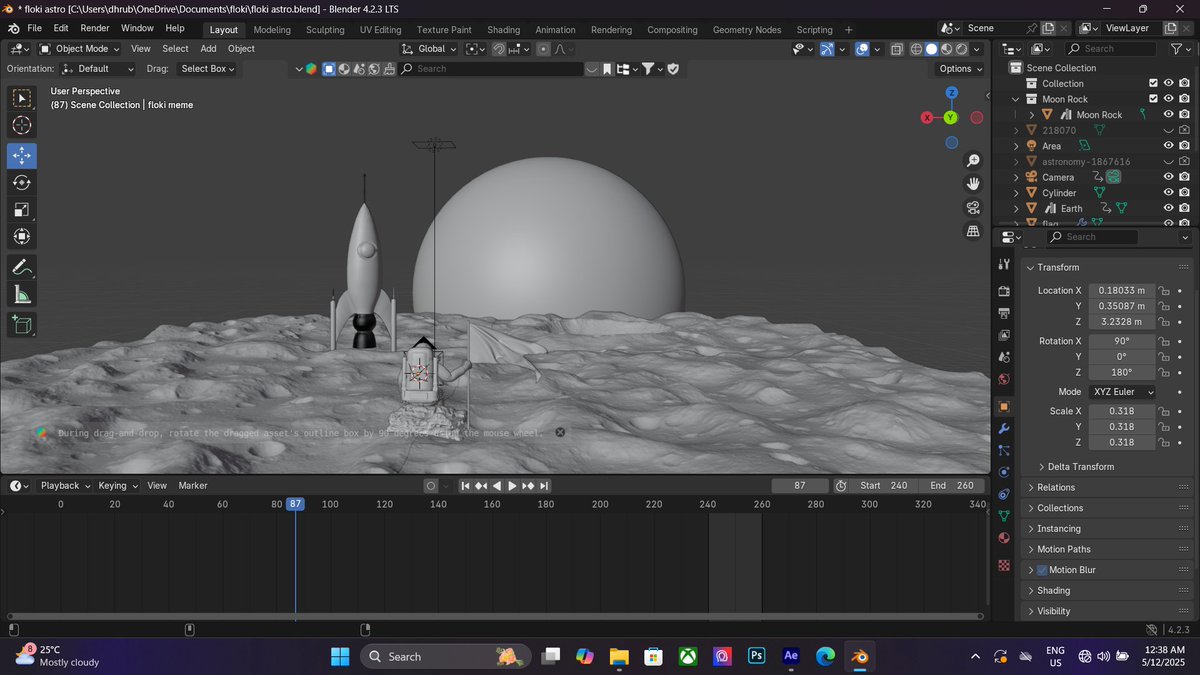Switch to the Geometry Nodes workspace tab
Viewport: 1200px width, 675px height.
pyautogui.click(x=747, y=30)
